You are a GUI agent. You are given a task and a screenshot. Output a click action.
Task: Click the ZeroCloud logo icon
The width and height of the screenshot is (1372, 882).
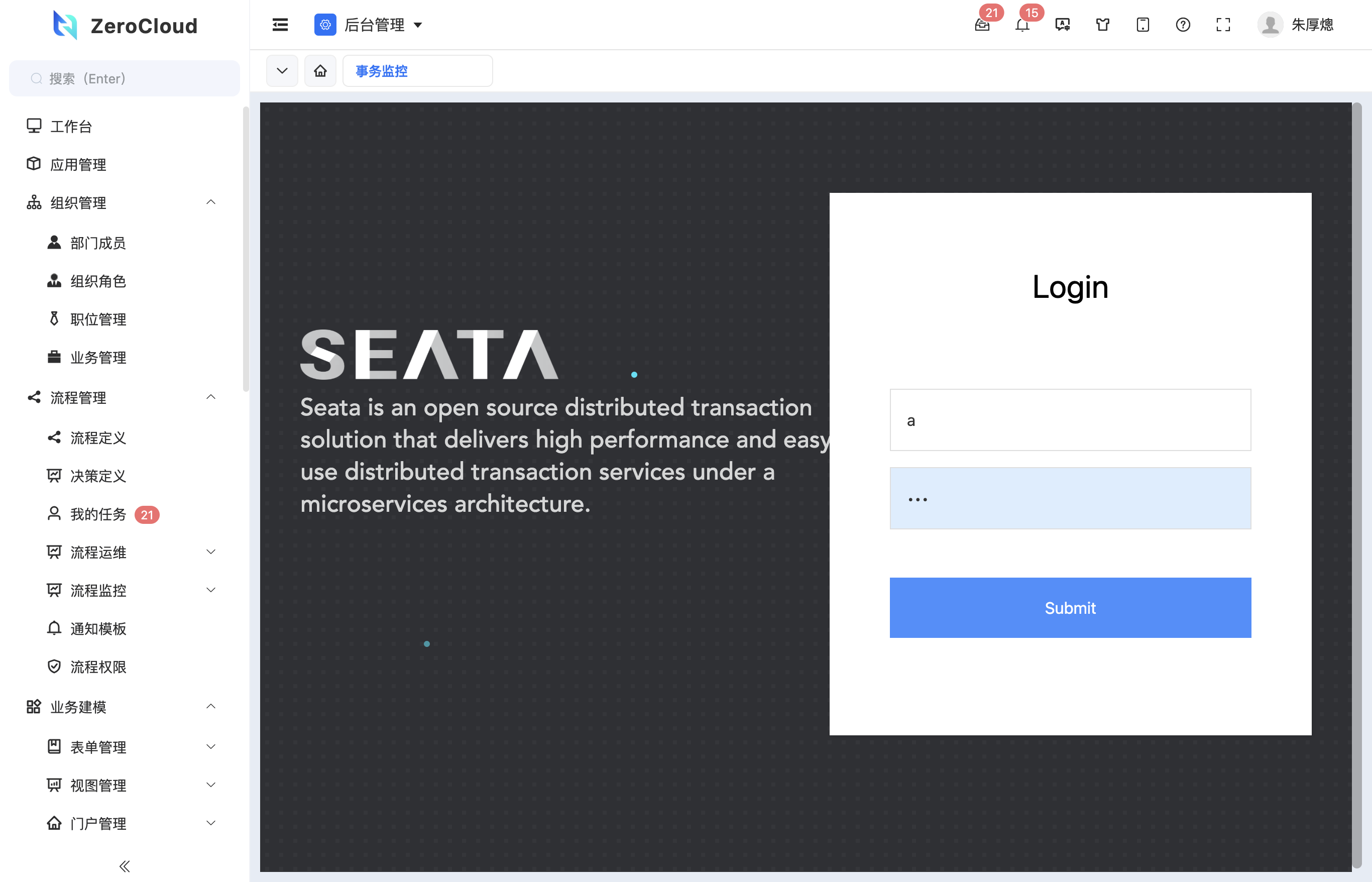click(65, 25)
